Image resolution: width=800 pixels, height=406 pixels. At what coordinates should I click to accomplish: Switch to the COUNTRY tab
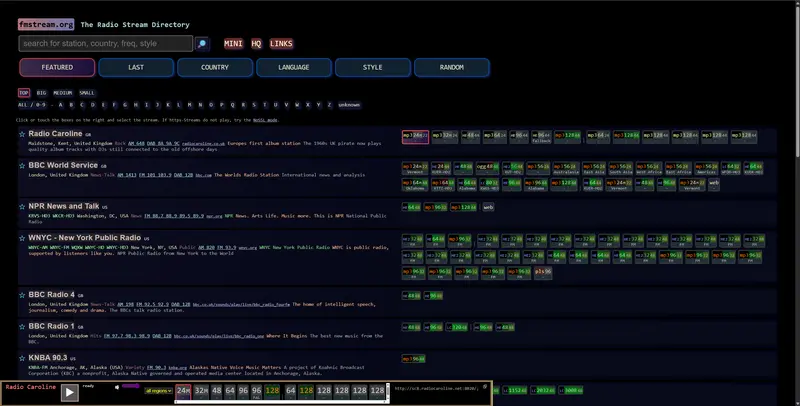tap(215, 67)
